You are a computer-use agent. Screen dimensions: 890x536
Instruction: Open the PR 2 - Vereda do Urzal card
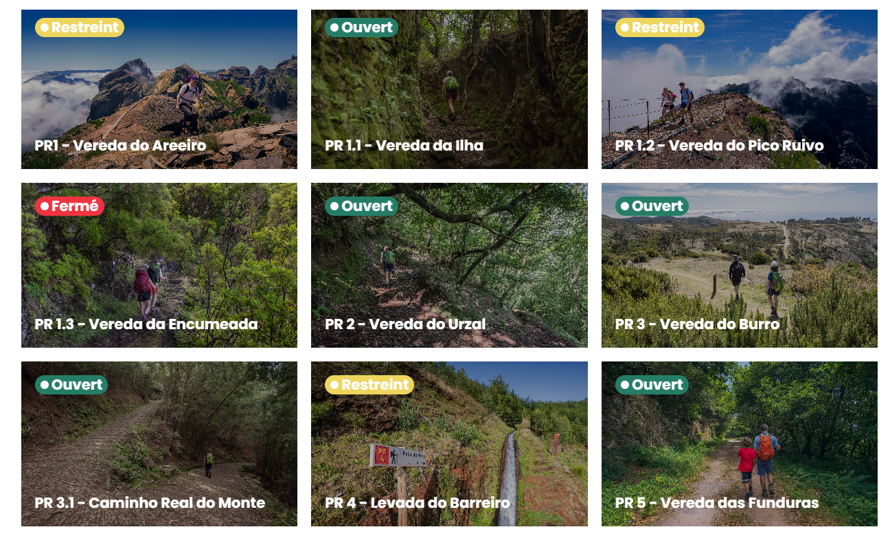[x=449, y=265]
